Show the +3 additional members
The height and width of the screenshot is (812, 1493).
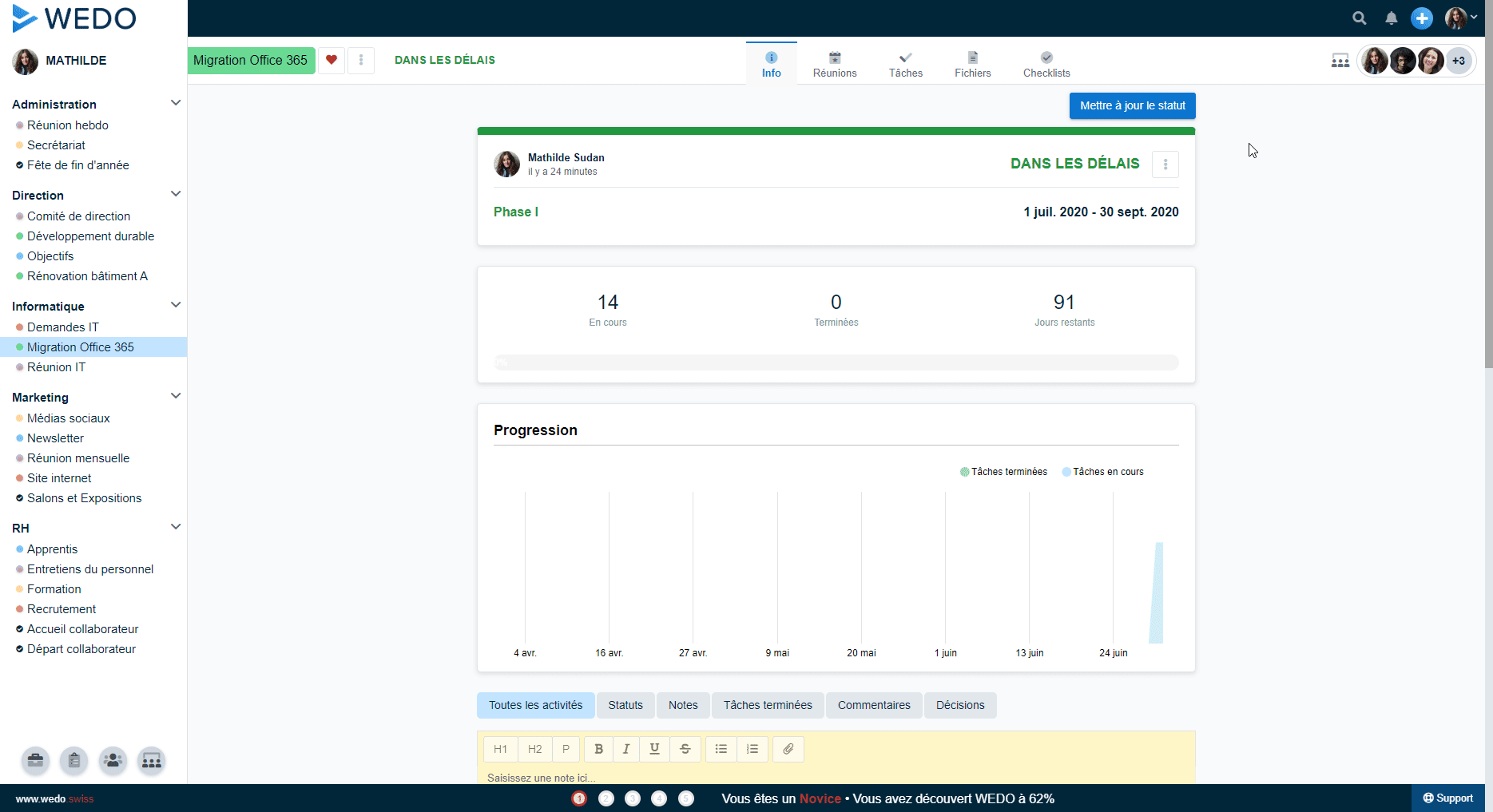click(1459, 61)
